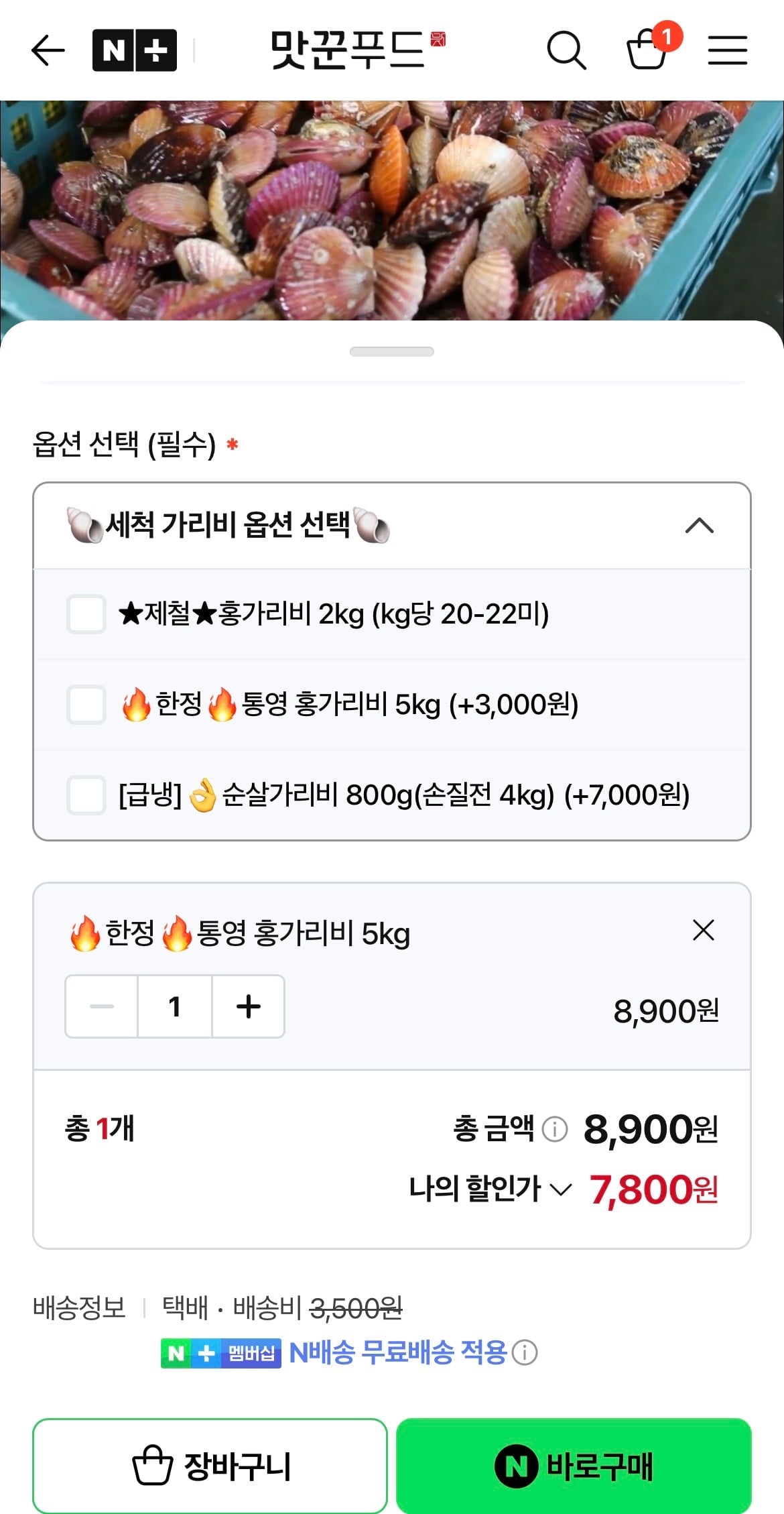Image resolution: width=784 pixels, height=1514 pixels.
Task: Open the hamburger menu
Action: (727, 50)
